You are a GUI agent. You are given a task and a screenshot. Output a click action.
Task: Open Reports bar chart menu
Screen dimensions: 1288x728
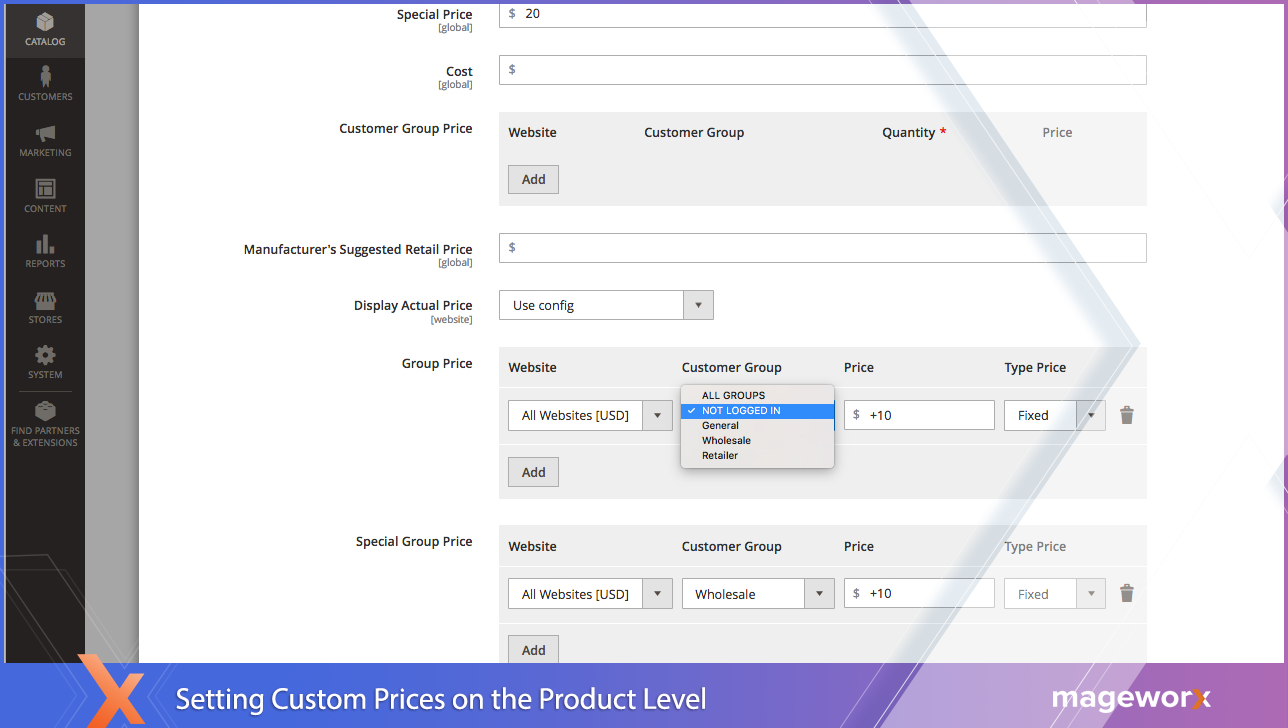click(x=45, y=252)
